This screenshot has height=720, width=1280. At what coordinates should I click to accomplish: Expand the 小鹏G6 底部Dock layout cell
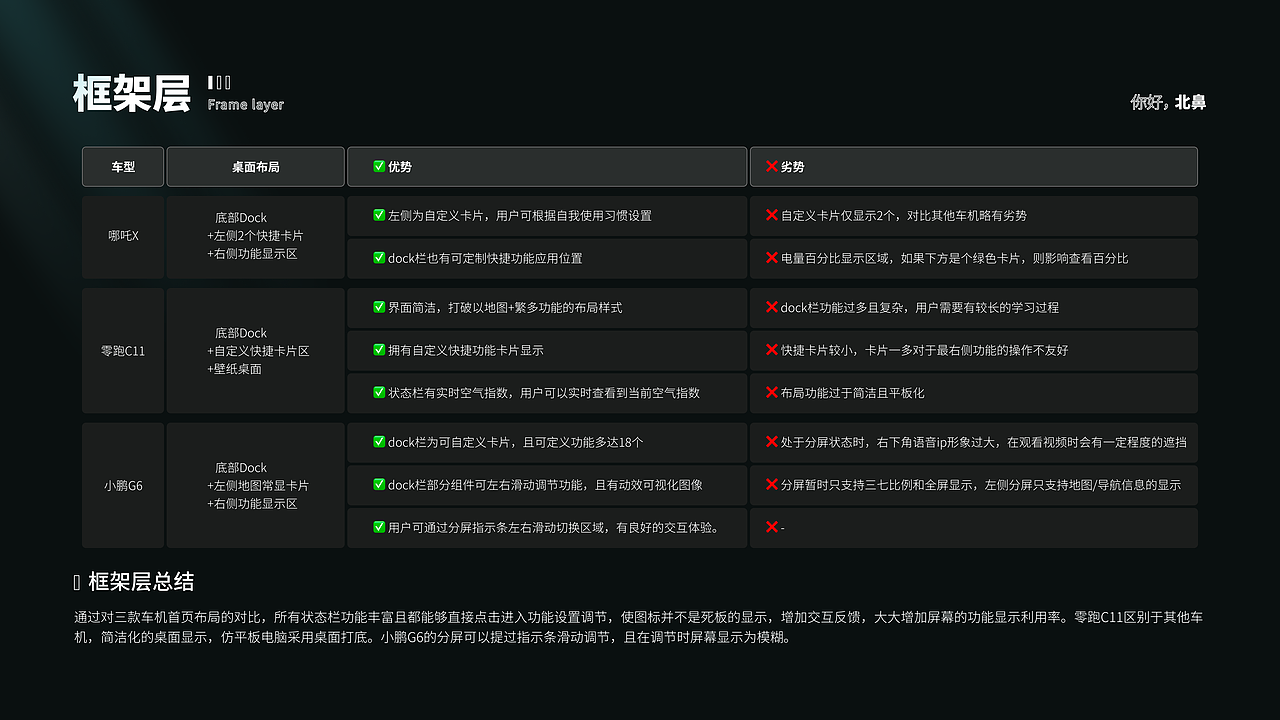tap(255, 485)
